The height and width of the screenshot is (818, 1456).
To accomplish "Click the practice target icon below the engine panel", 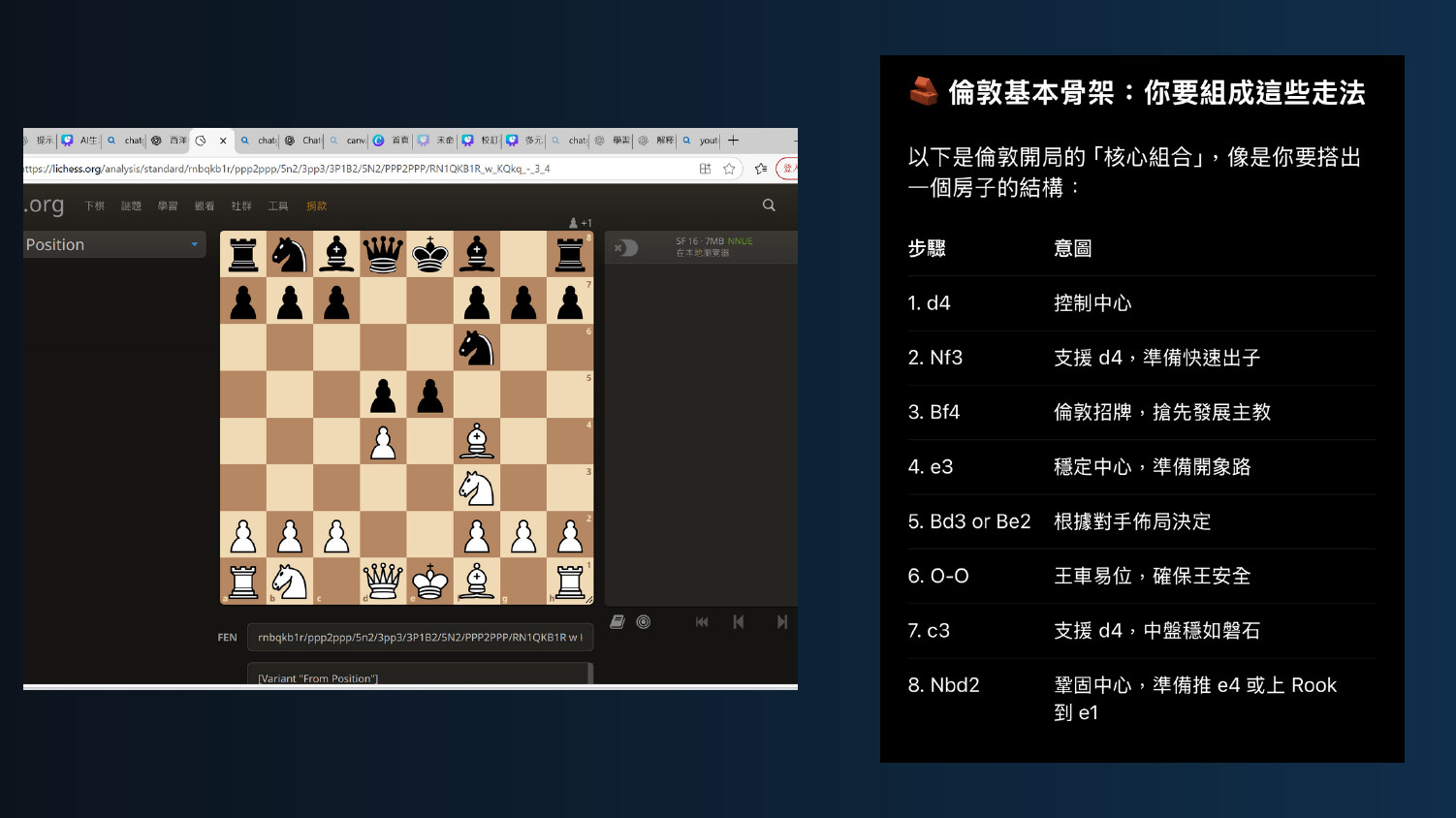I will click(x=644, y=622).
